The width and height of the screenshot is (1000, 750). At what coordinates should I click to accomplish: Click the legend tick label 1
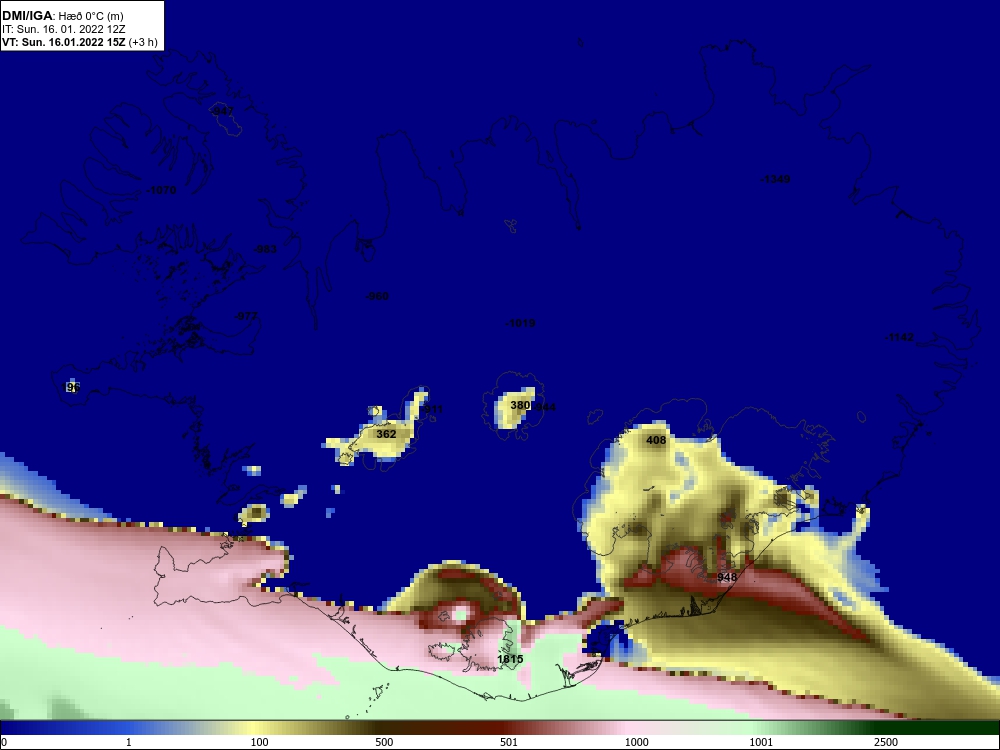[129, 742]
